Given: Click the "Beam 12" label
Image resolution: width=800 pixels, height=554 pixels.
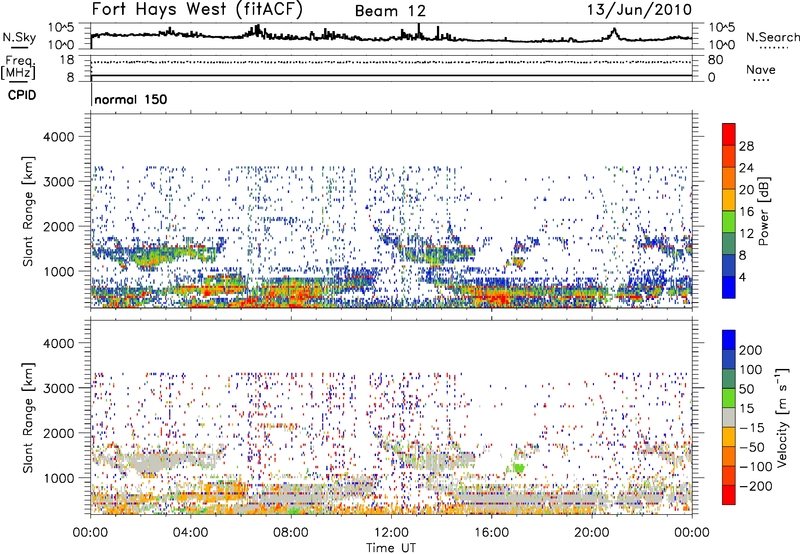Looking at the screenshot, I should point(390,11).
